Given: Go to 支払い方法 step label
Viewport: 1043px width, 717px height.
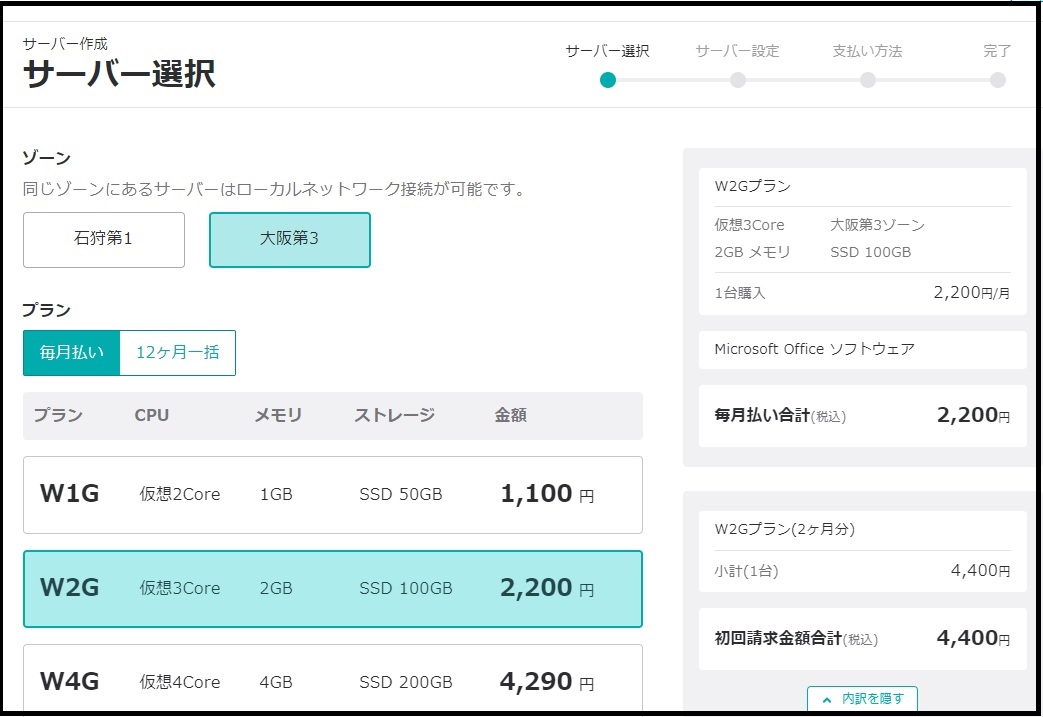Looking at the screenshot, I should tap(867, 51).
